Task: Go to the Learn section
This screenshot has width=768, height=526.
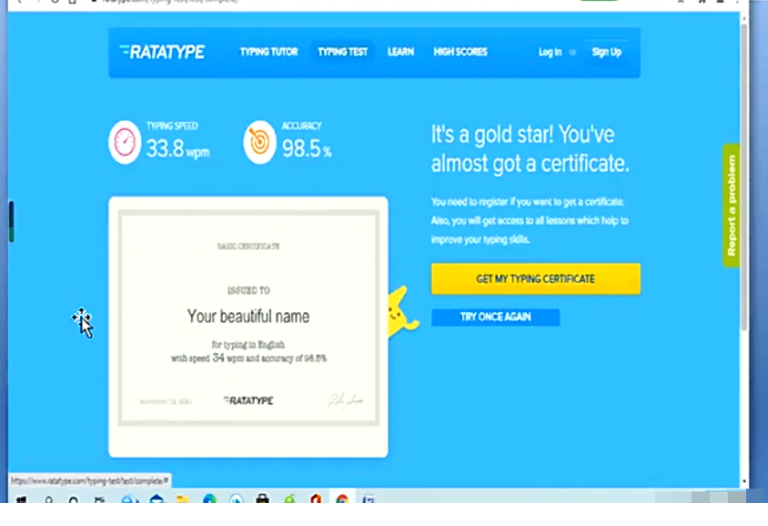Action: point(401,52)
